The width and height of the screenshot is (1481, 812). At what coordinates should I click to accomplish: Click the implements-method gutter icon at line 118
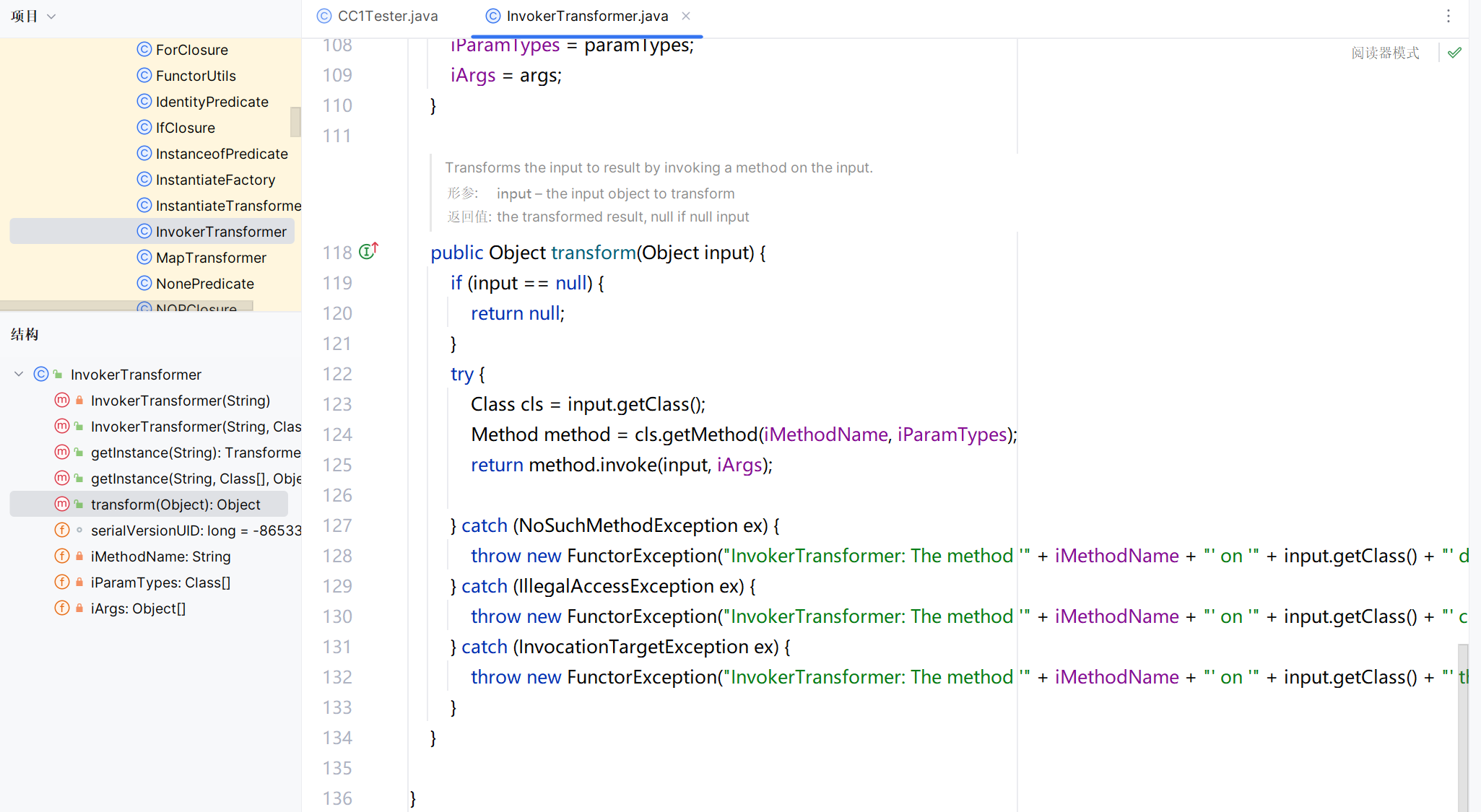pyautogui.click(x=368, y=251)
